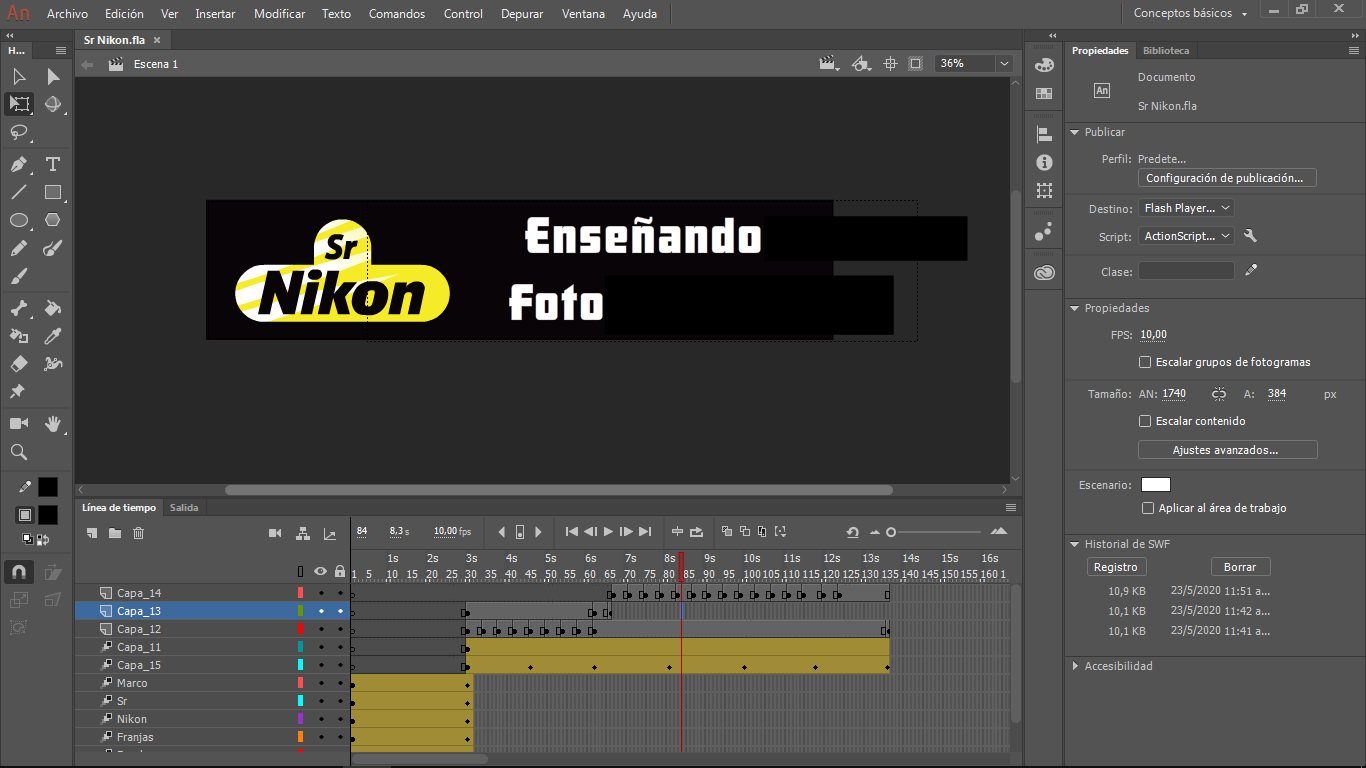Open the CC Libraries panel icon

coord(1044,272)
